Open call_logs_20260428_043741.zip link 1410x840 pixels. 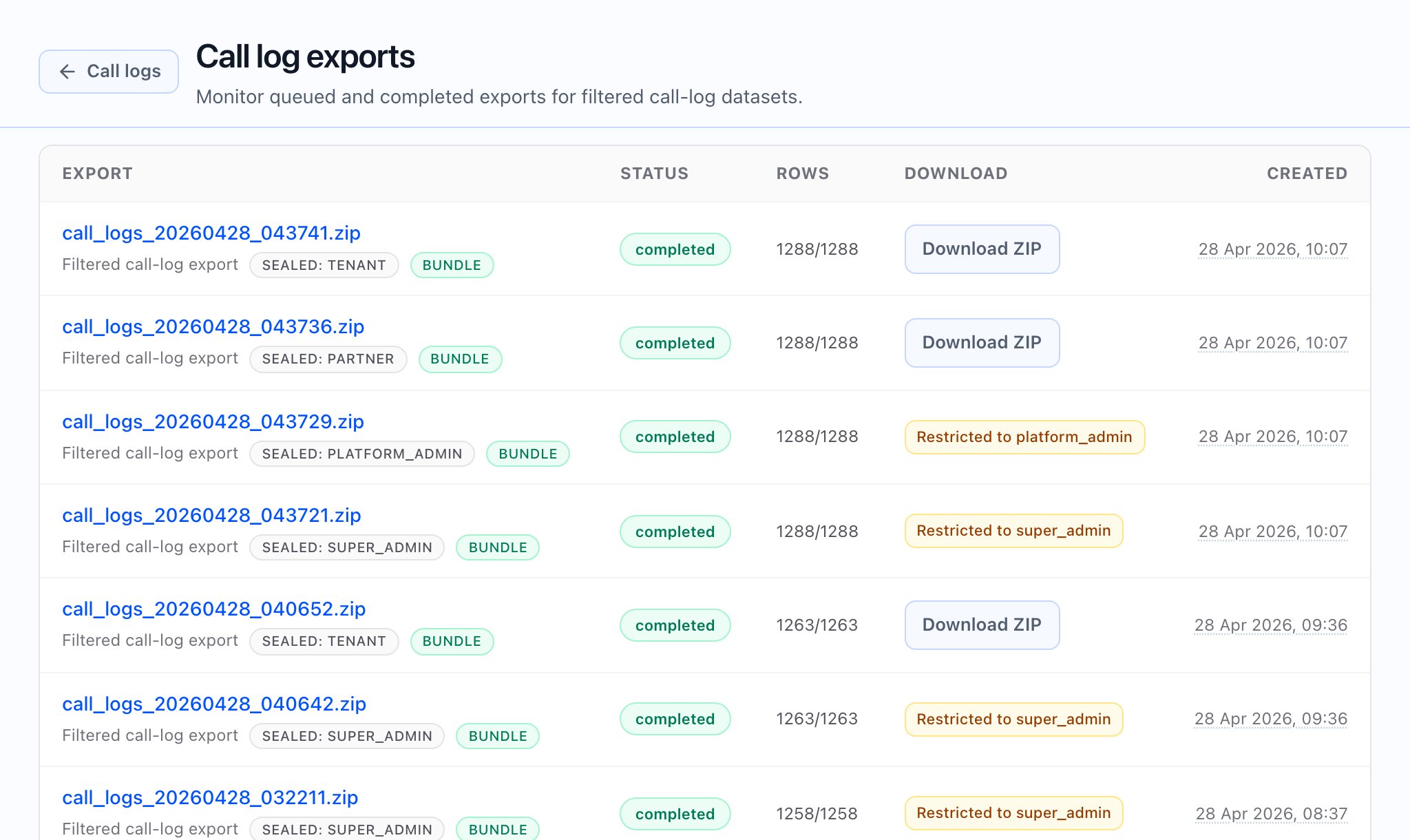pos(211,233)
